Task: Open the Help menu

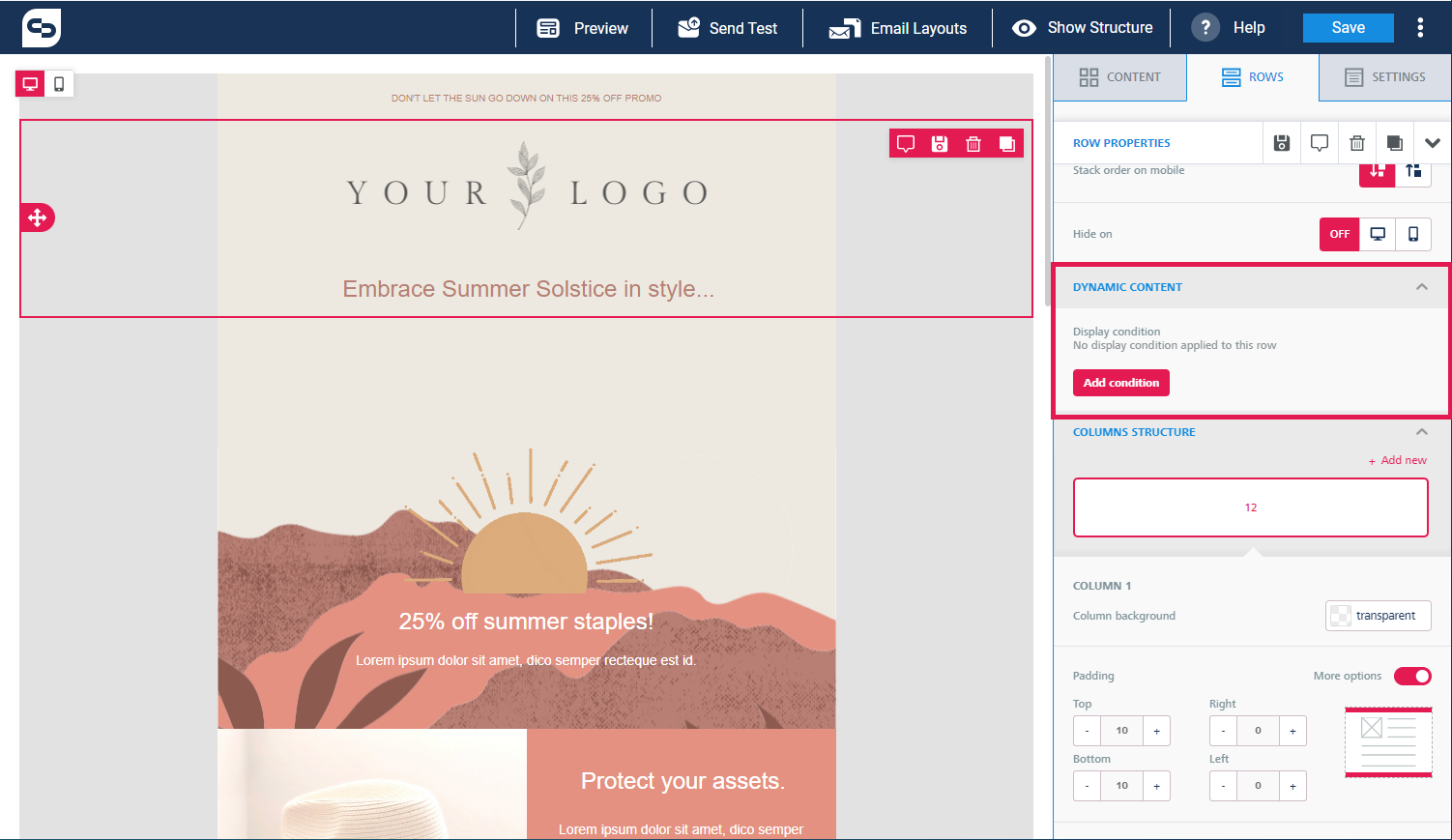Action: point(1229,28)
